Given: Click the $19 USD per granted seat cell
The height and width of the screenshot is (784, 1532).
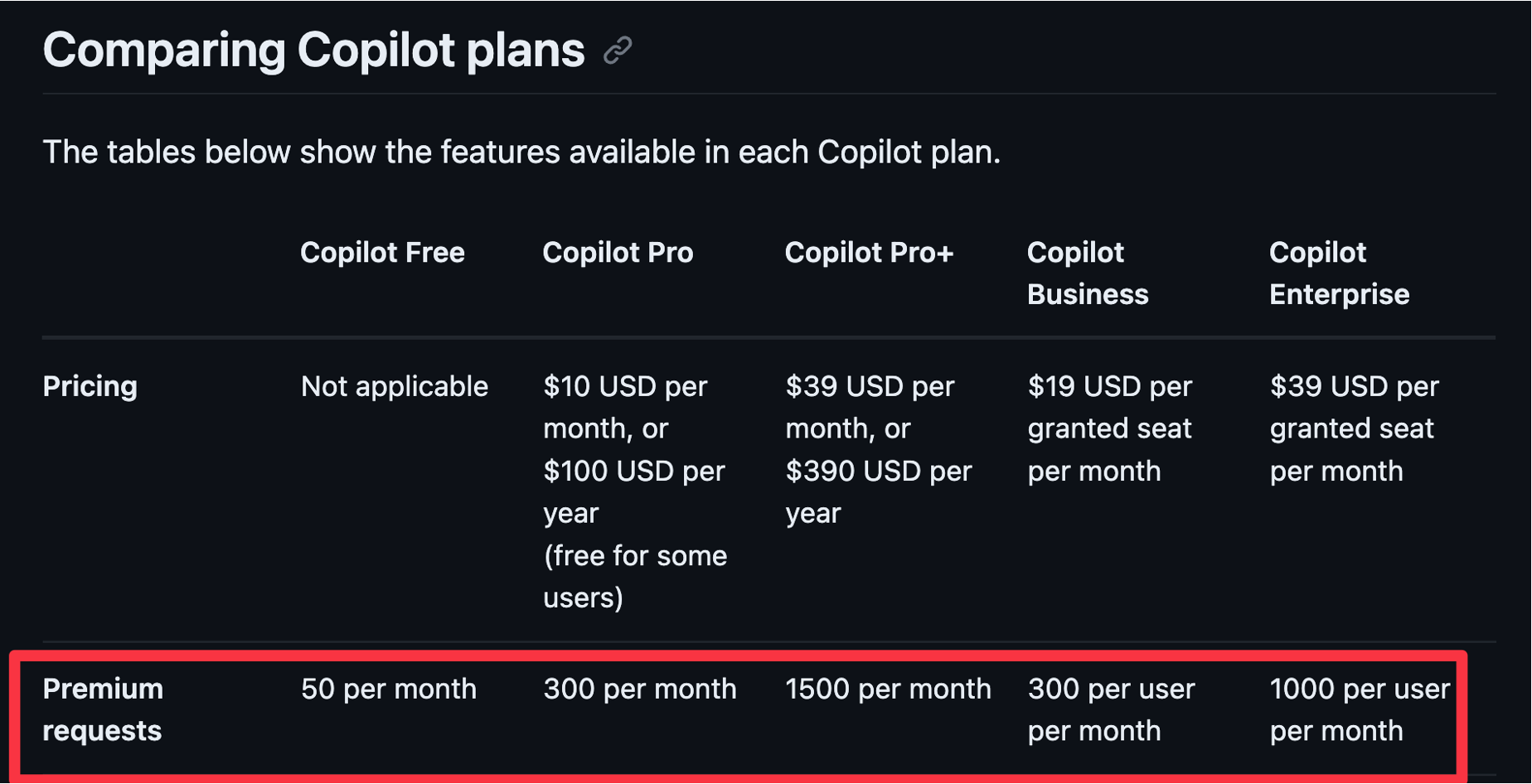Looking at the screenshot, I should 1110,428.
